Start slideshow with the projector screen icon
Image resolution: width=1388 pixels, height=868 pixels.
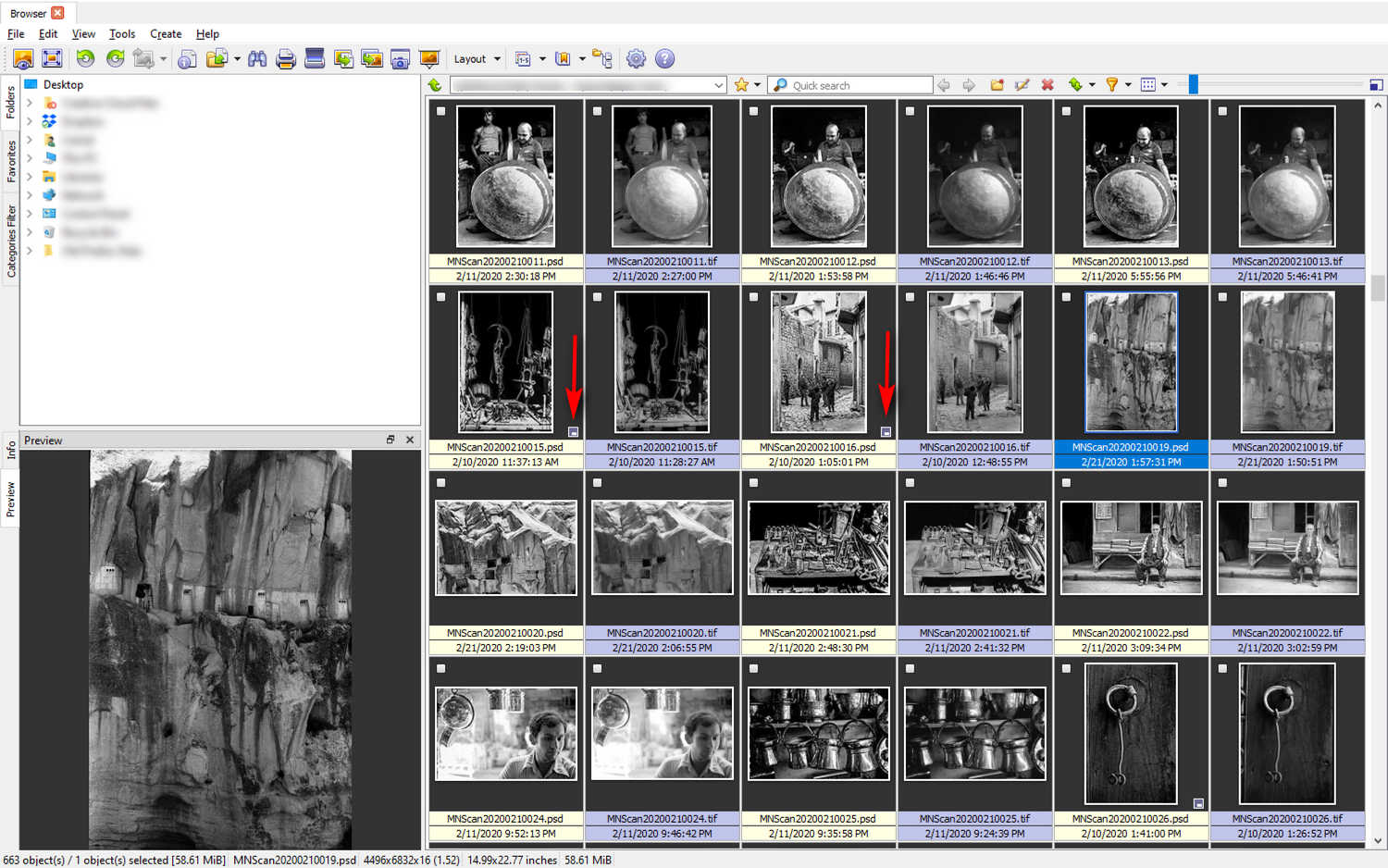pos(429,58)
